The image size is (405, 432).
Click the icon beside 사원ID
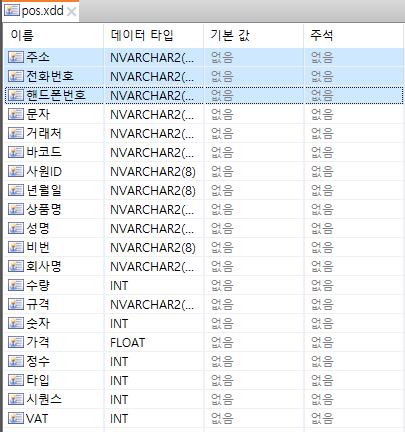click(16, 171)
